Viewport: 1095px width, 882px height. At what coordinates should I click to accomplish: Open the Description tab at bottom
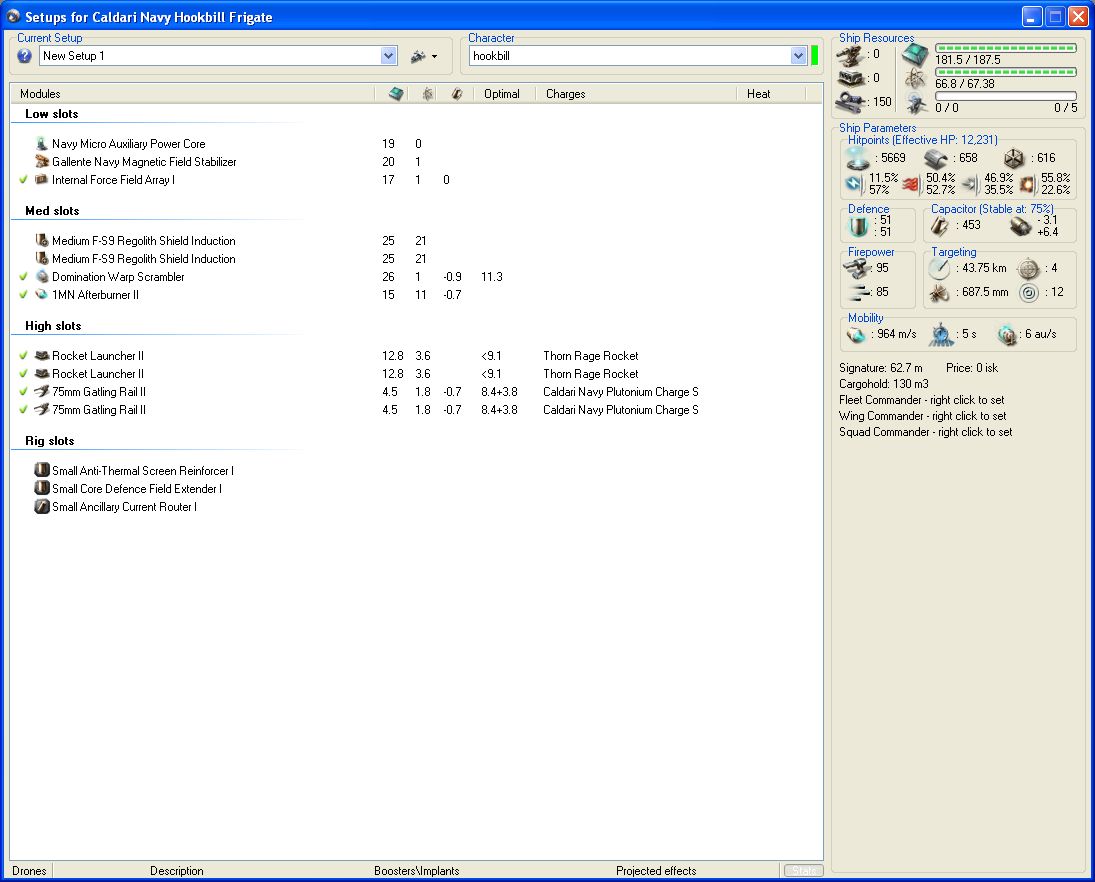pyautogui.click(x=177, y=871)
